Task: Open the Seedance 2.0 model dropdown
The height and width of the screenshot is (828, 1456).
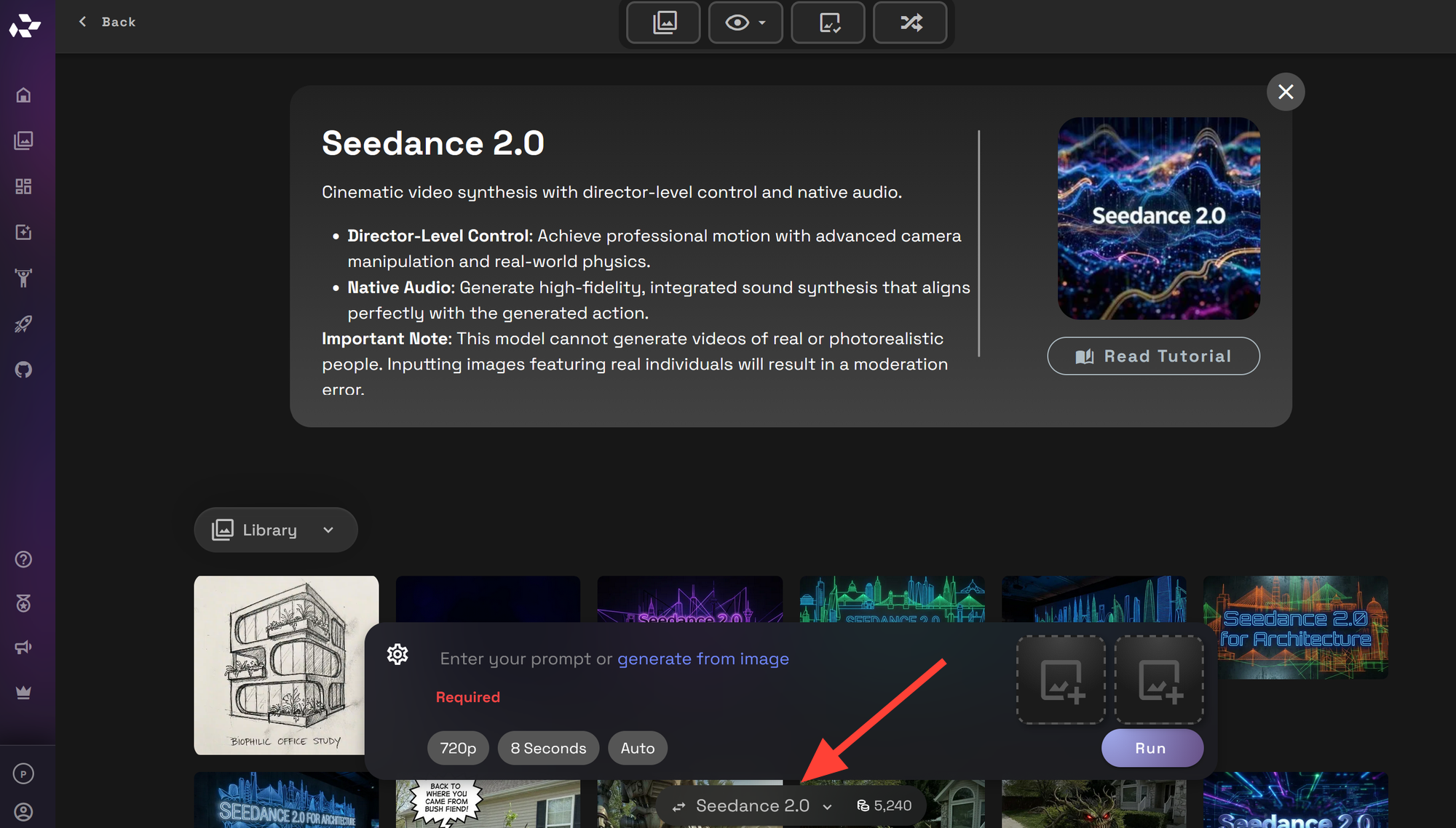Action: click(x=751, y=805)
